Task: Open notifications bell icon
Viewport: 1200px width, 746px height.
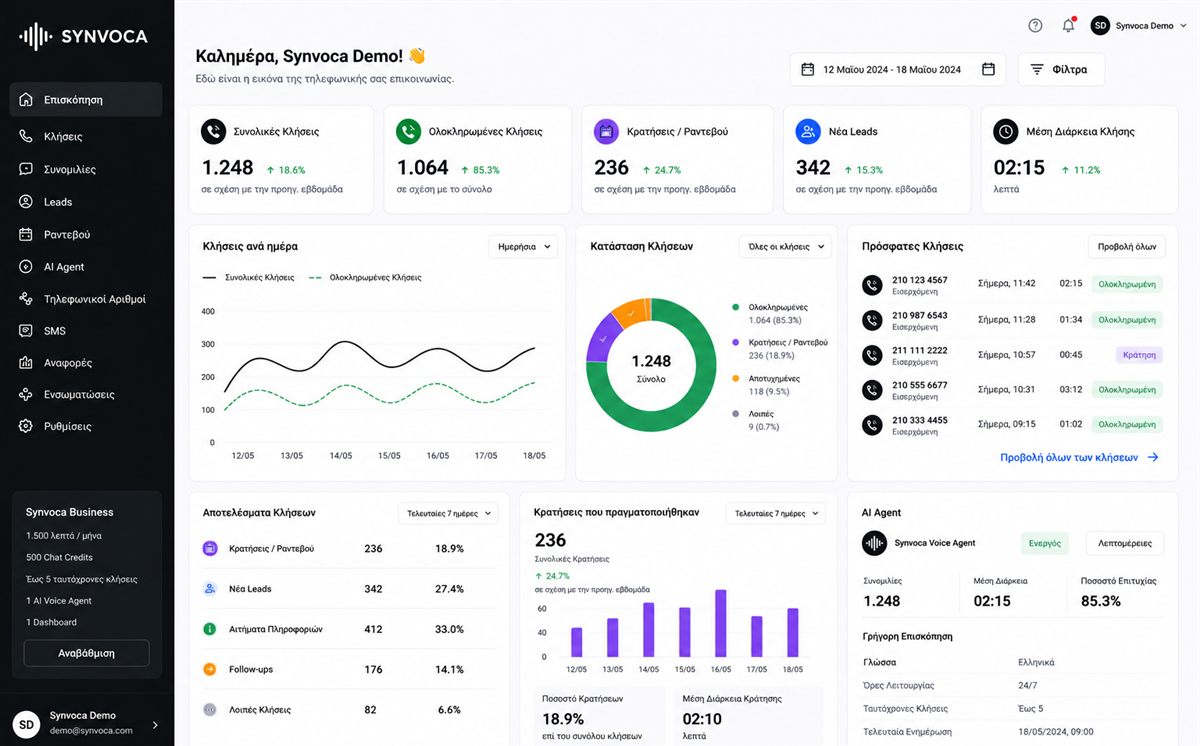Action: click(1068, 25)
